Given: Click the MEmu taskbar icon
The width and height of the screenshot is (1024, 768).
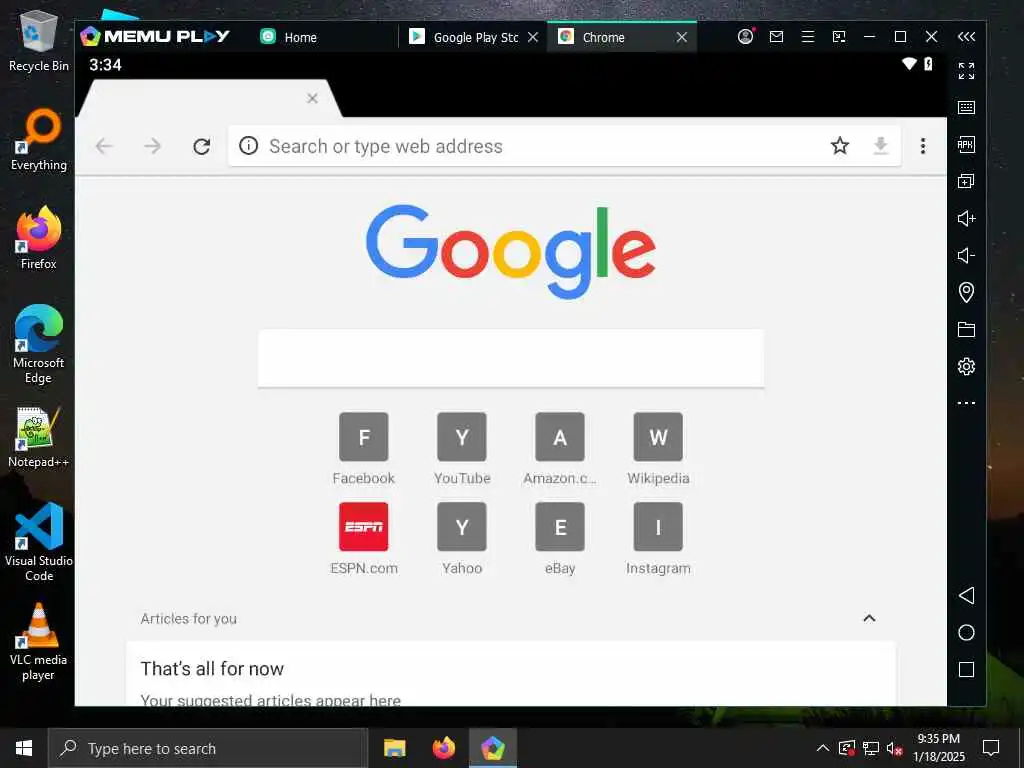Looking at the screenshot, I should pos(493,748).
